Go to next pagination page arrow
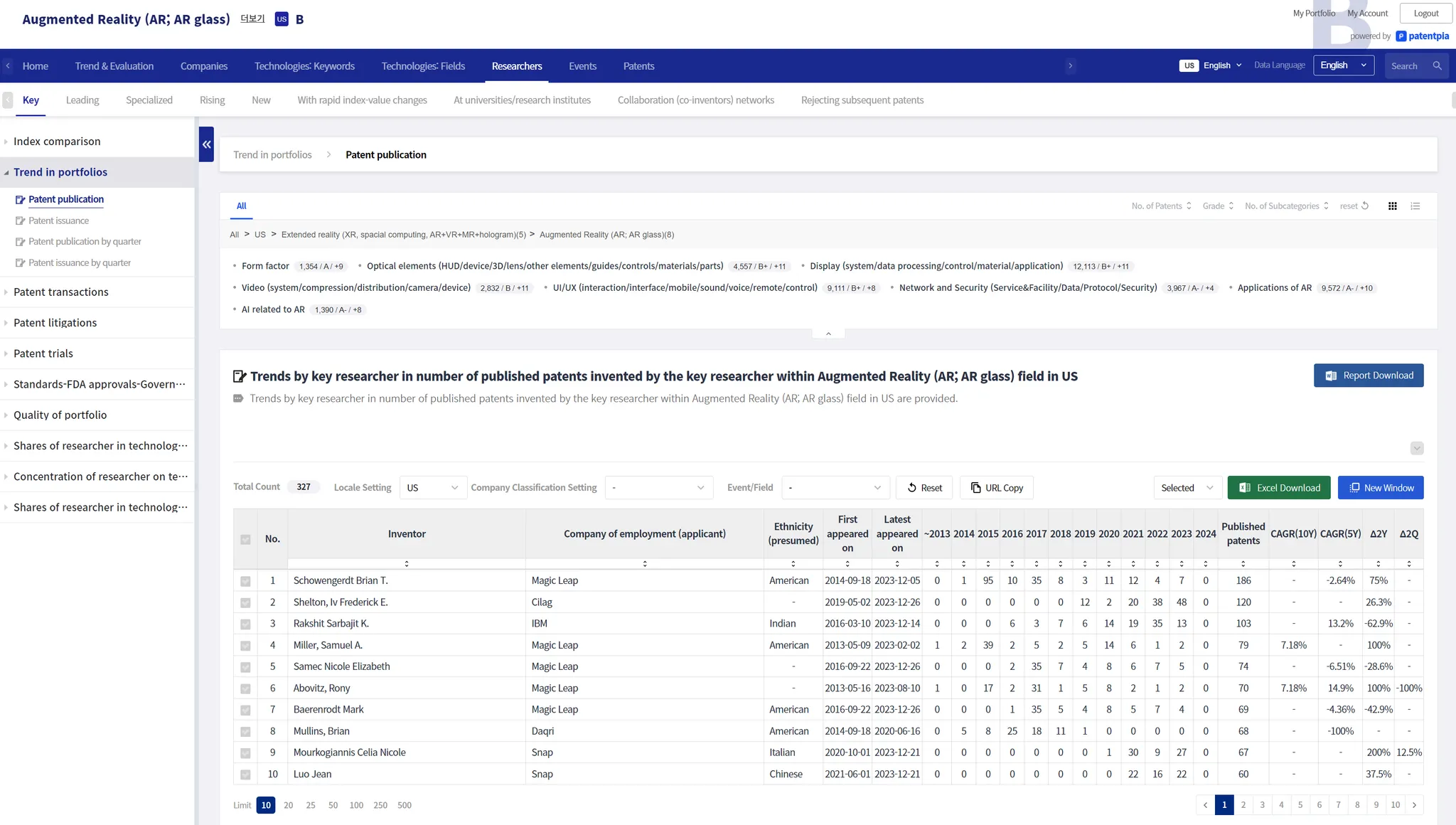Viewport: 1456px width, 825px height. point(1414,805)
